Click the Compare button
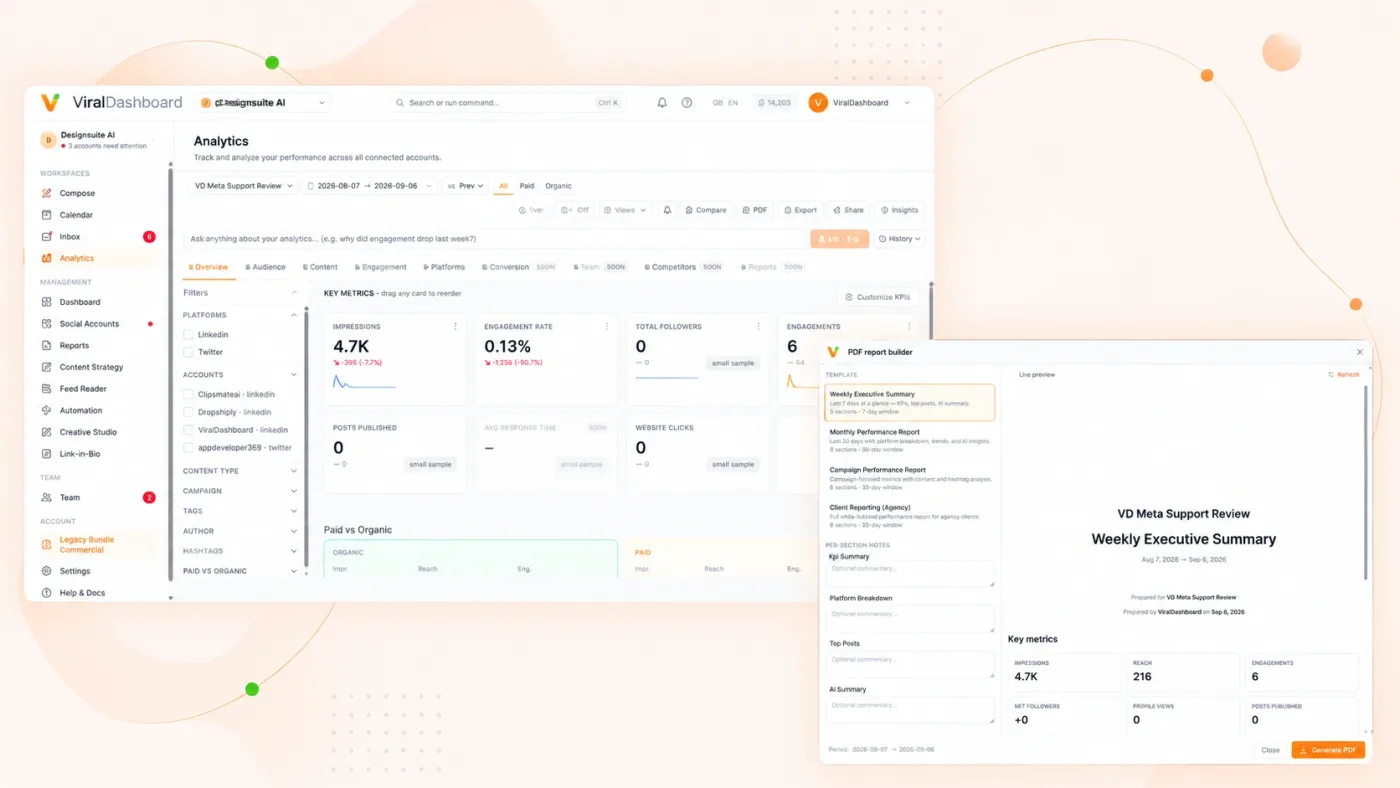Screen dimensions: 1400x788 coord(706,210)
